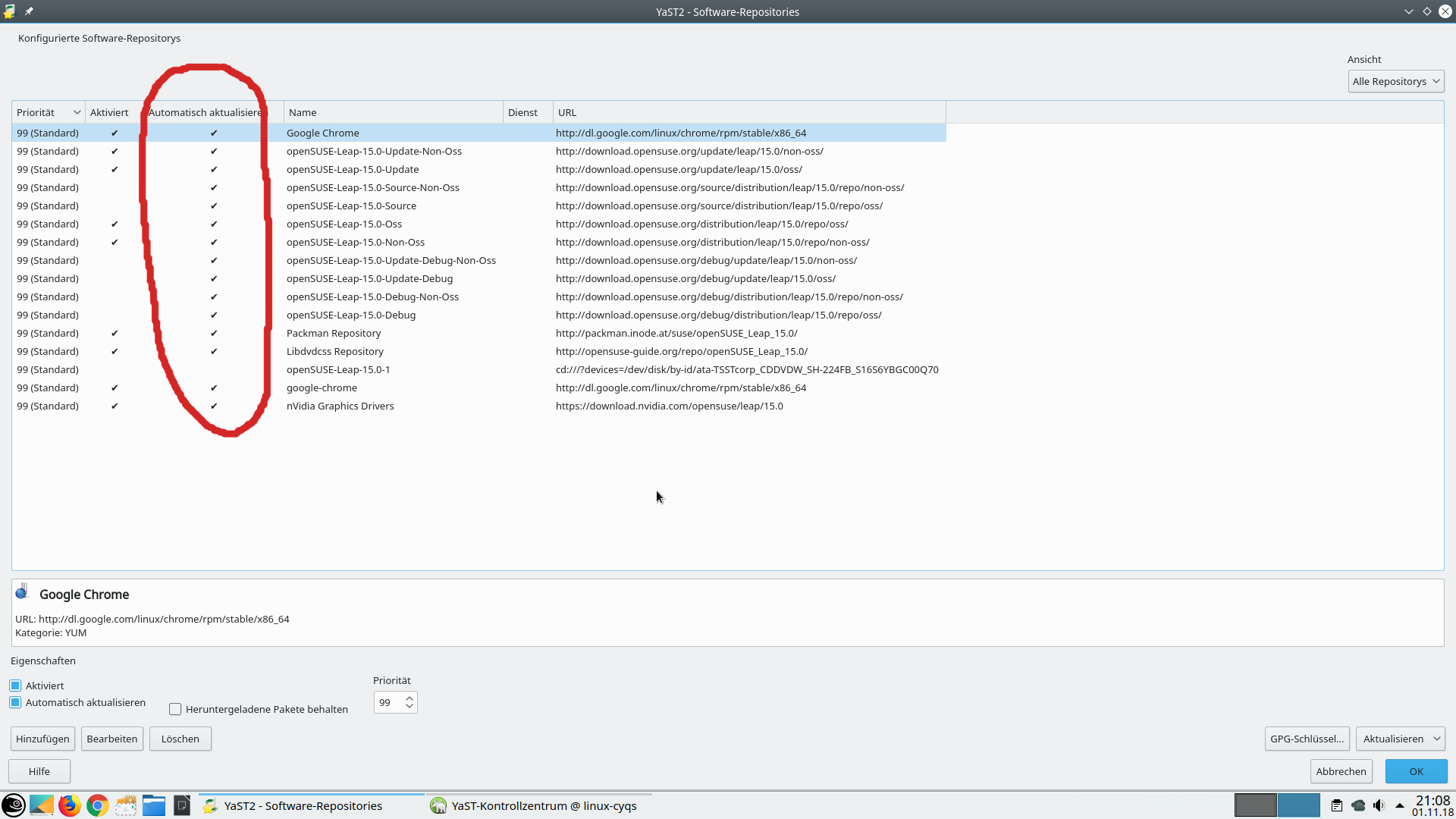This screenshot has width=1456, height=819.
Task: Select the Packman Repository row
Action: pyautogui.click(x=479, y=333)
